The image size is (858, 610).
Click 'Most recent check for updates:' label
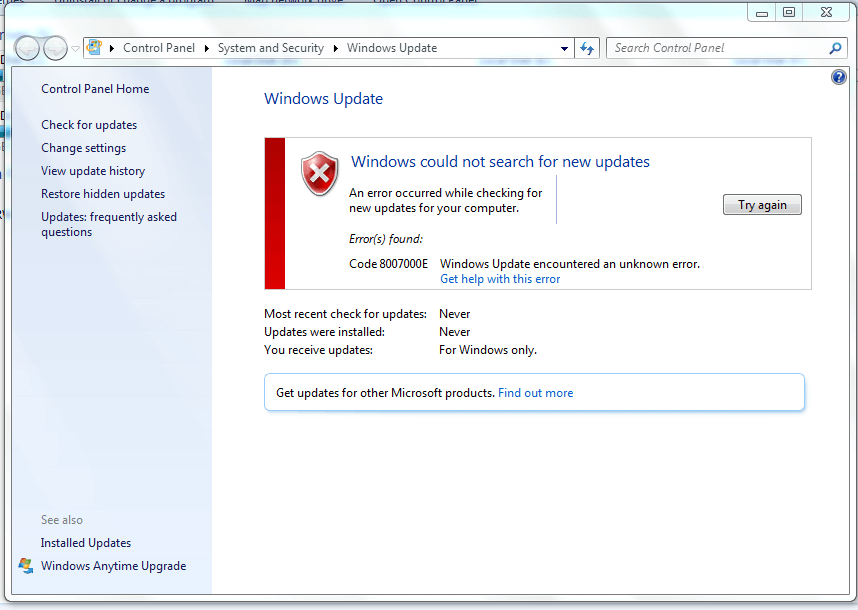click(x=345, y=313)
